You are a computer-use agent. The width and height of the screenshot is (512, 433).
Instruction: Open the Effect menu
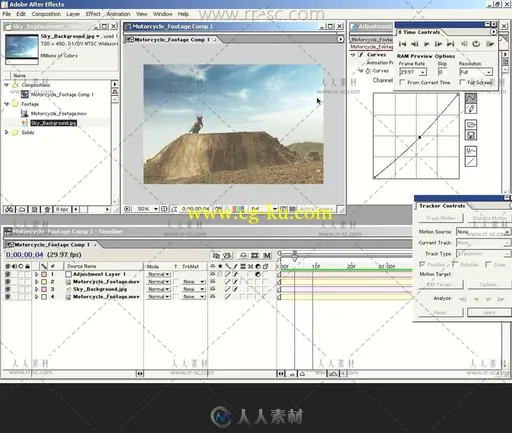click(93, 14)
